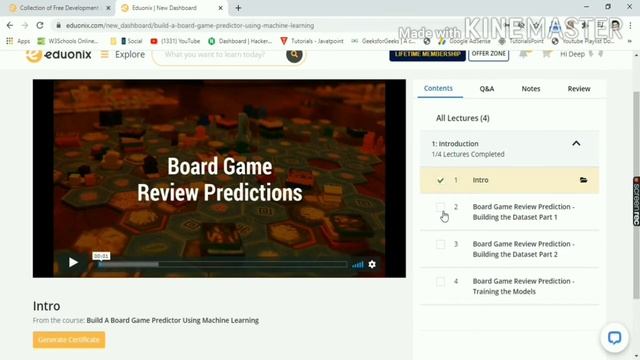This screenshot has width=640, height=360.
Task: Open the YouTube bookmark
Action: 175,41
